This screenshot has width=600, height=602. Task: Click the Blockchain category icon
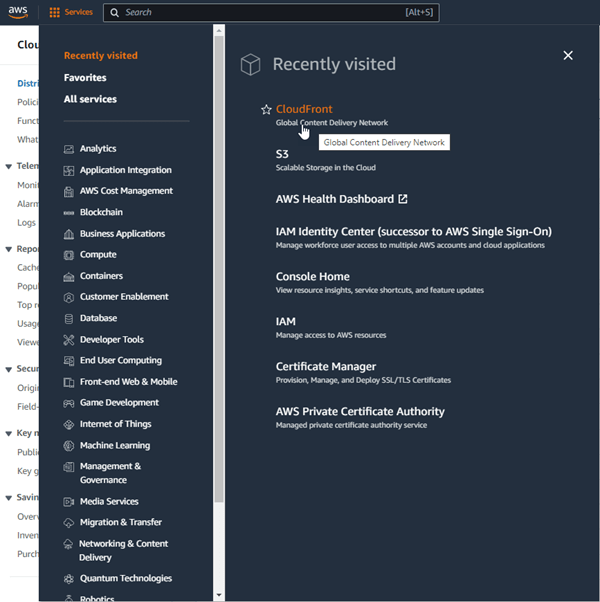pyautogui.click(x=69, y=213)
